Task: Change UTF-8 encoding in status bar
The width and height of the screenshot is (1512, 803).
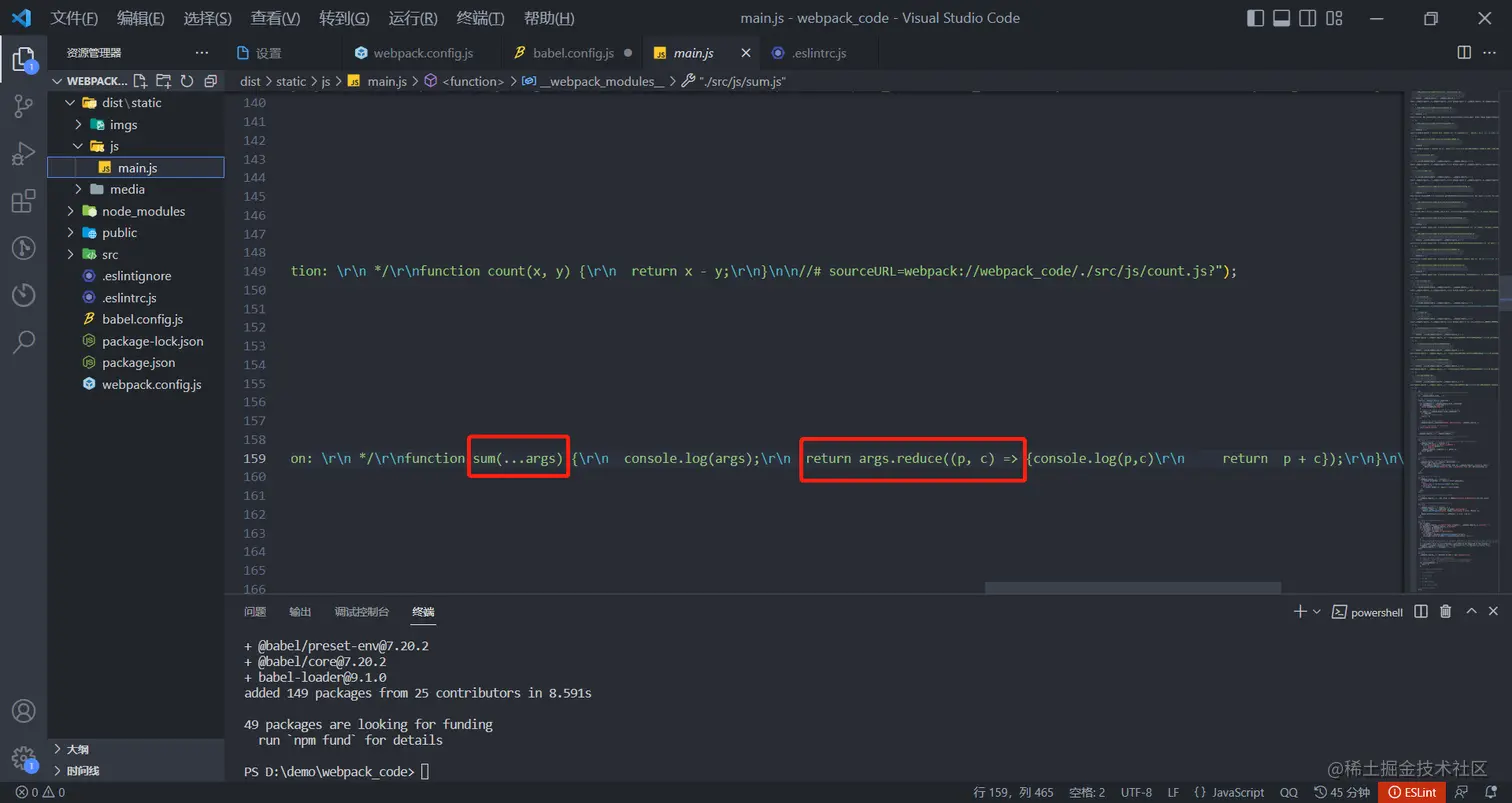Action: click(x=1136, y=792)
